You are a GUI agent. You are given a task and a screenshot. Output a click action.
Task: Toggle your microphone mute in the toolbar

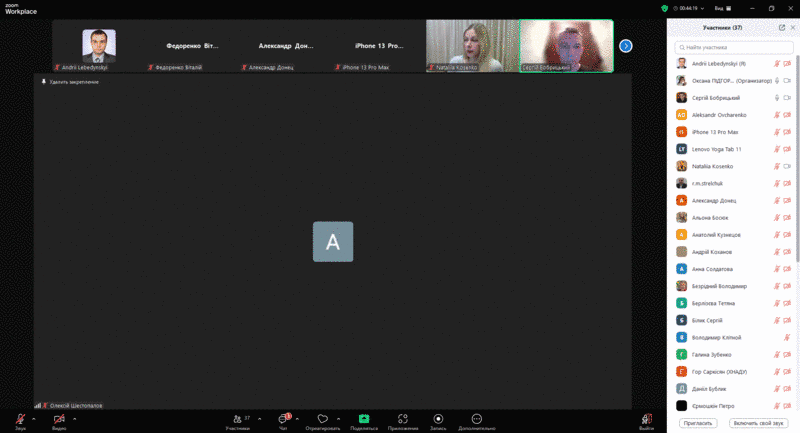[x=20, y=419]
